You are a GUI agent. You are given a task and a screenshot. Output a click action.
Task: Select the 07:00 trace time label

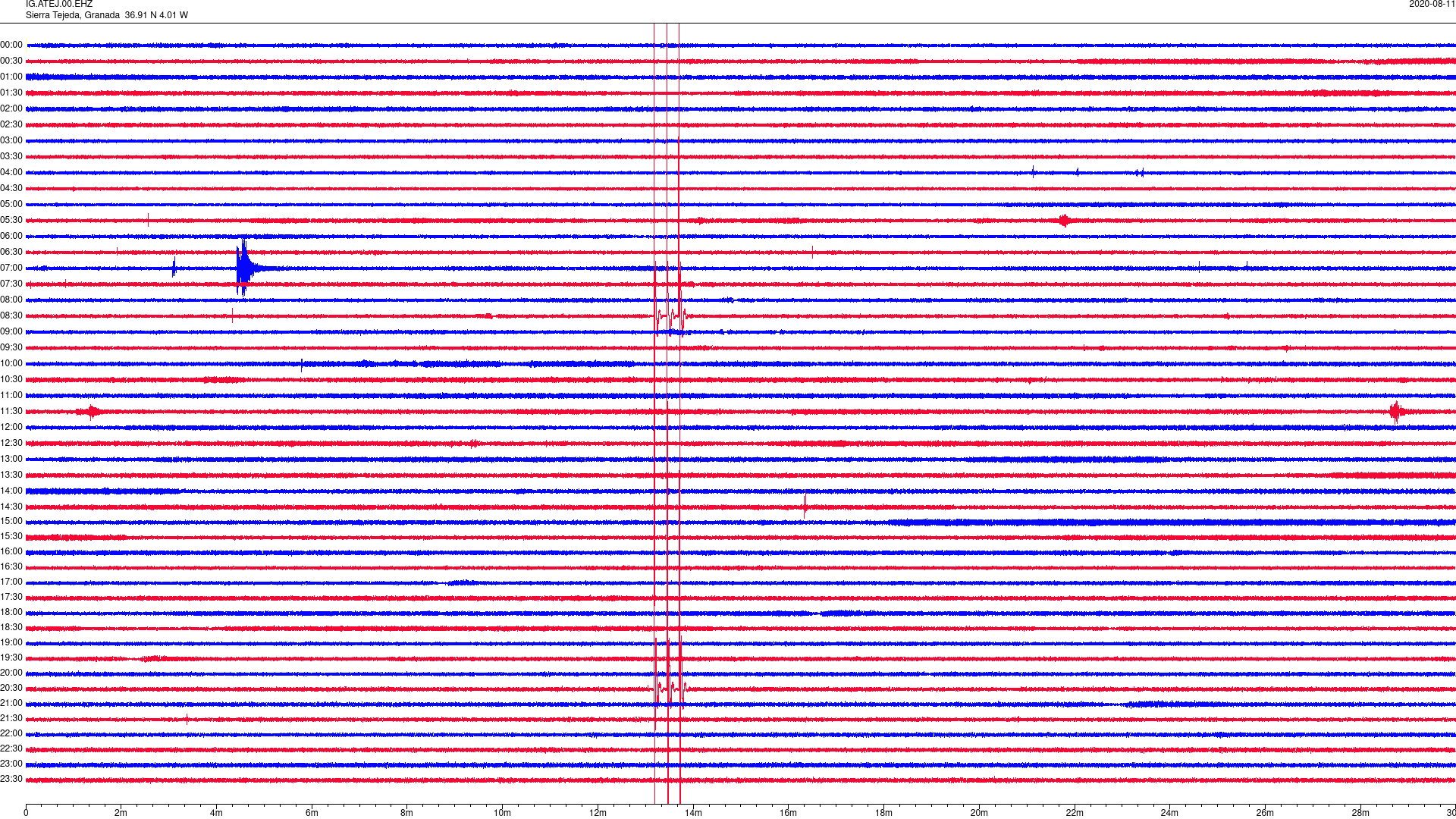11,268
